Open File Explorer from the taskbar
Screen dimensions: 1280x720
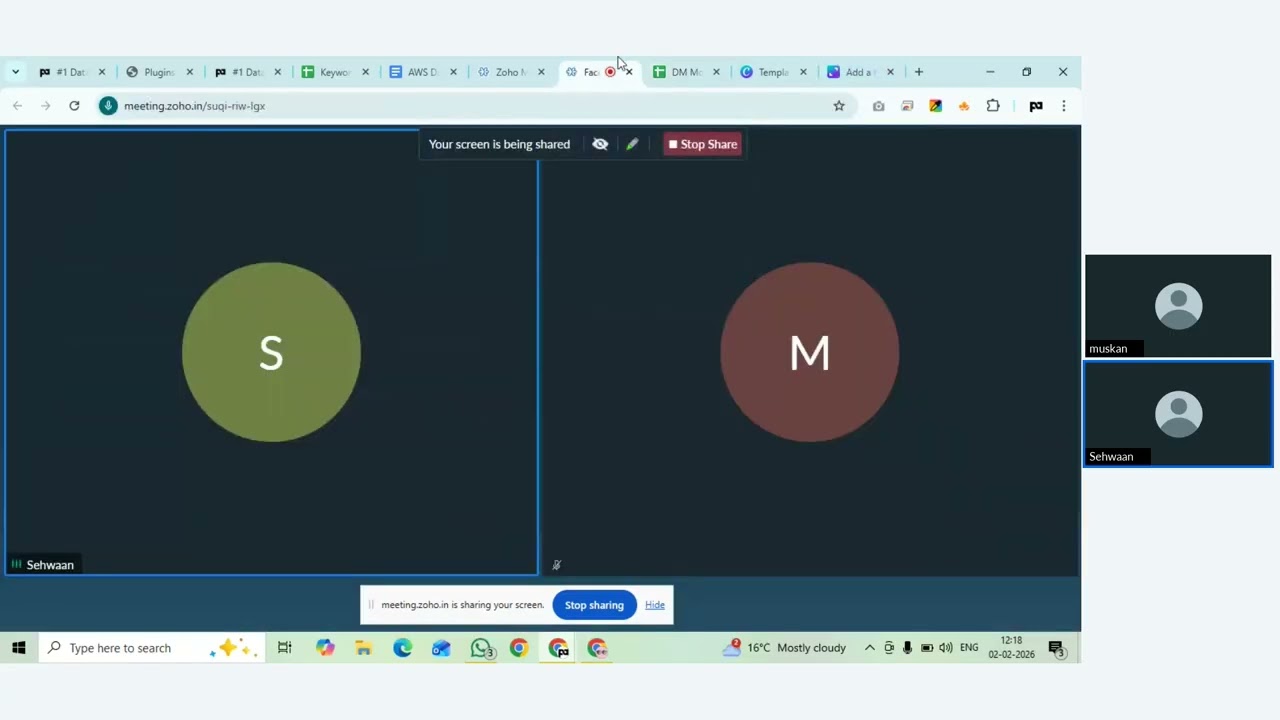tap(364, 648)
